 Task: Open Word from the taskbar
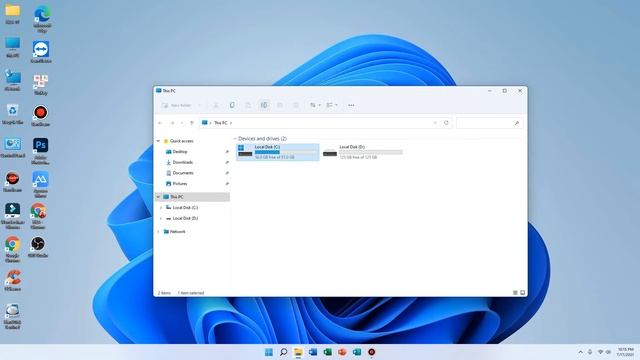tap(313, 352)
